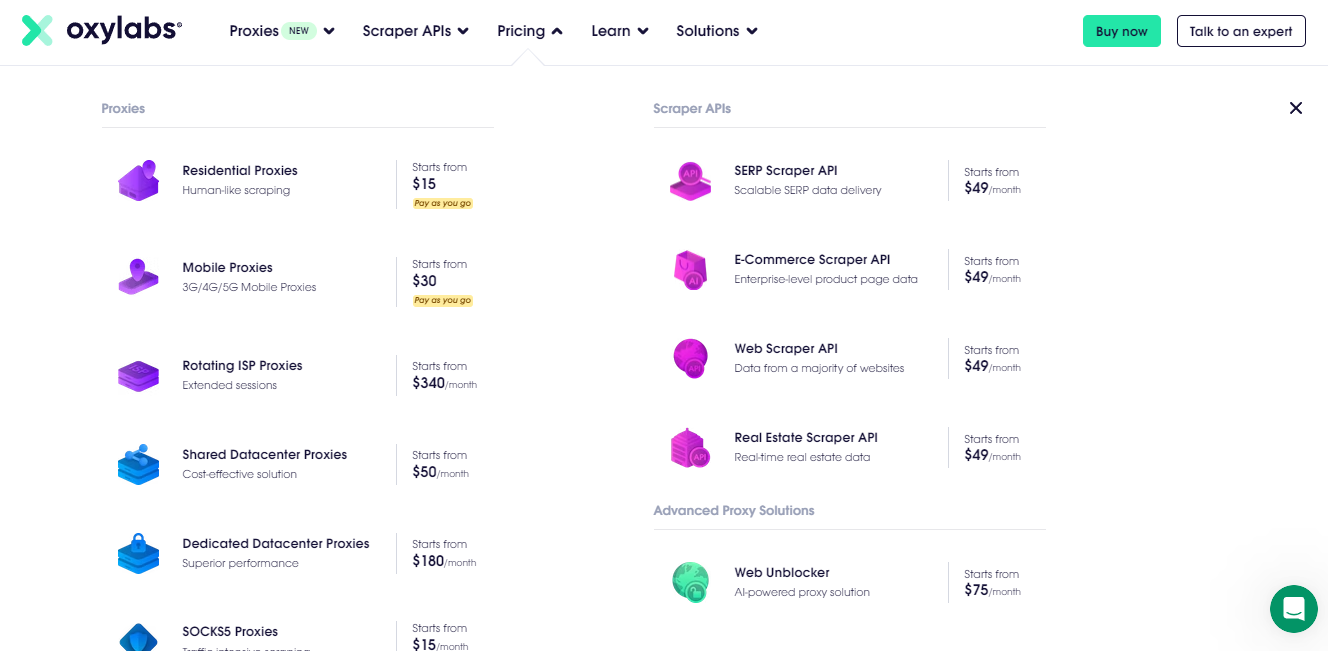Click the NEW badge next to Proxies
This screenshot has width=1328, height=651.
tap(299, 31)
